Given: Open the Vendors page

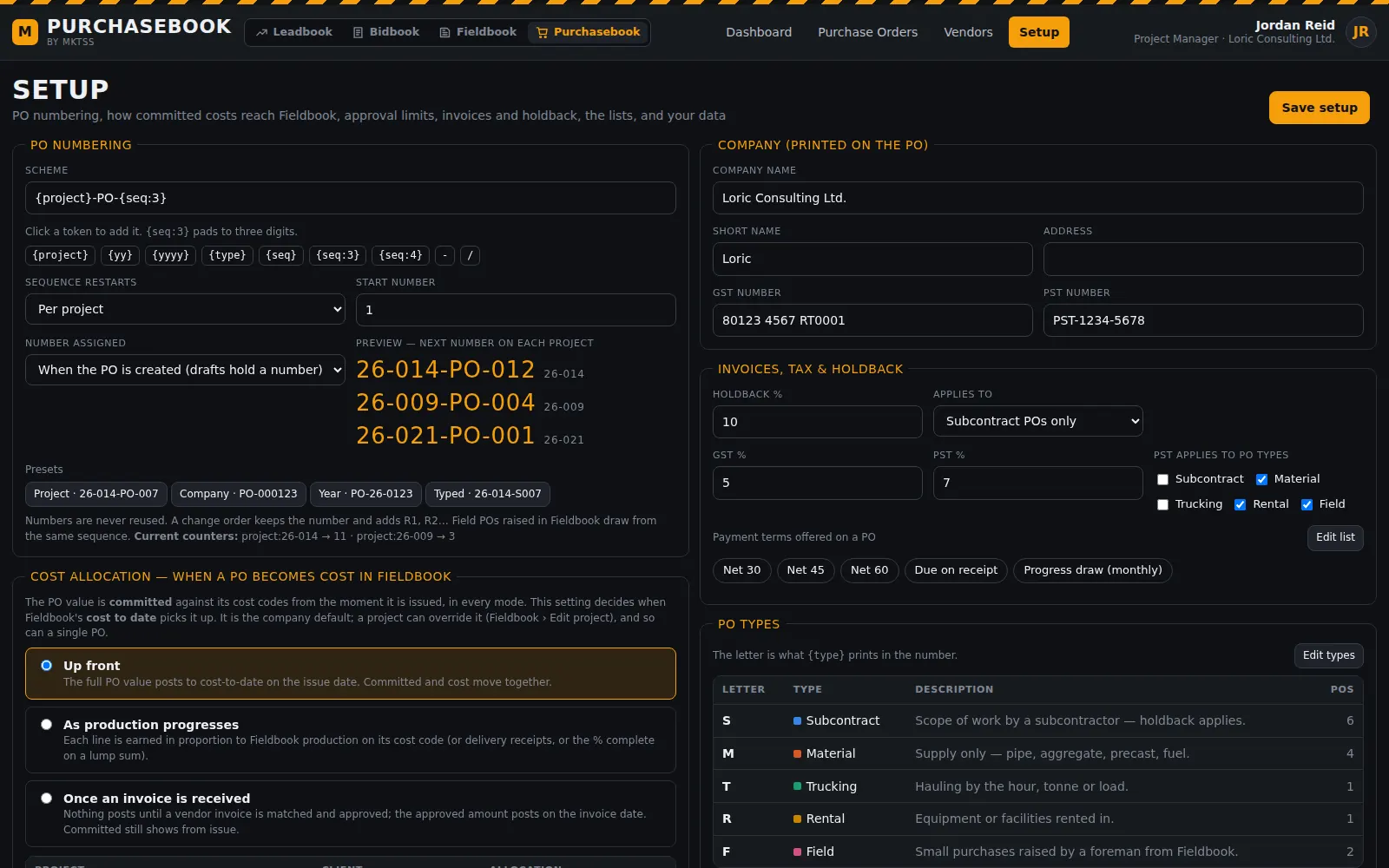Looking at the screenshot, I should click(968, 32).
